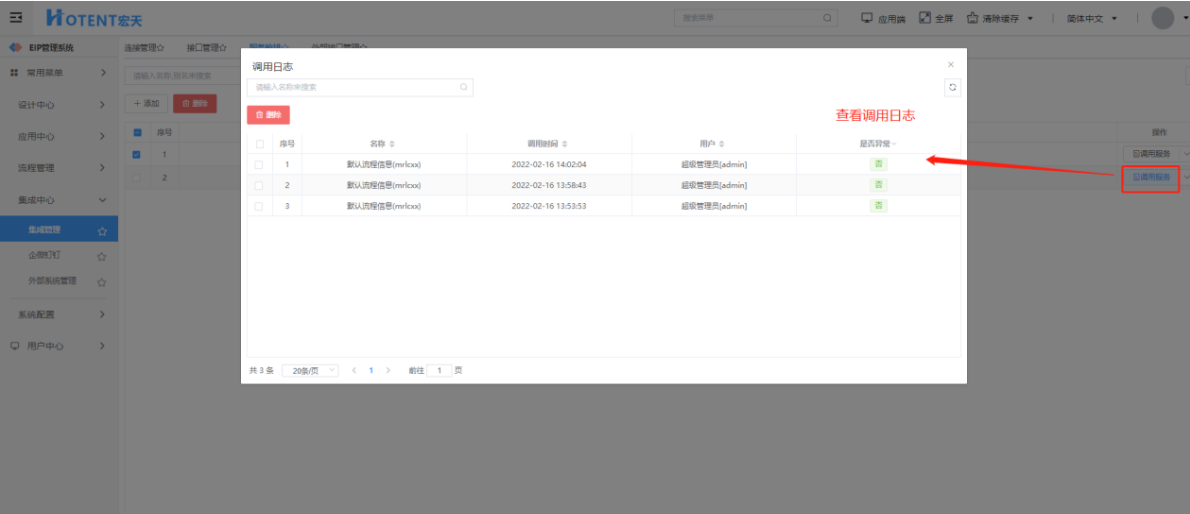Viewport: 1190px width, 514px height.
Task: Toggle background table header select-all checkbox
Action: 137,132
